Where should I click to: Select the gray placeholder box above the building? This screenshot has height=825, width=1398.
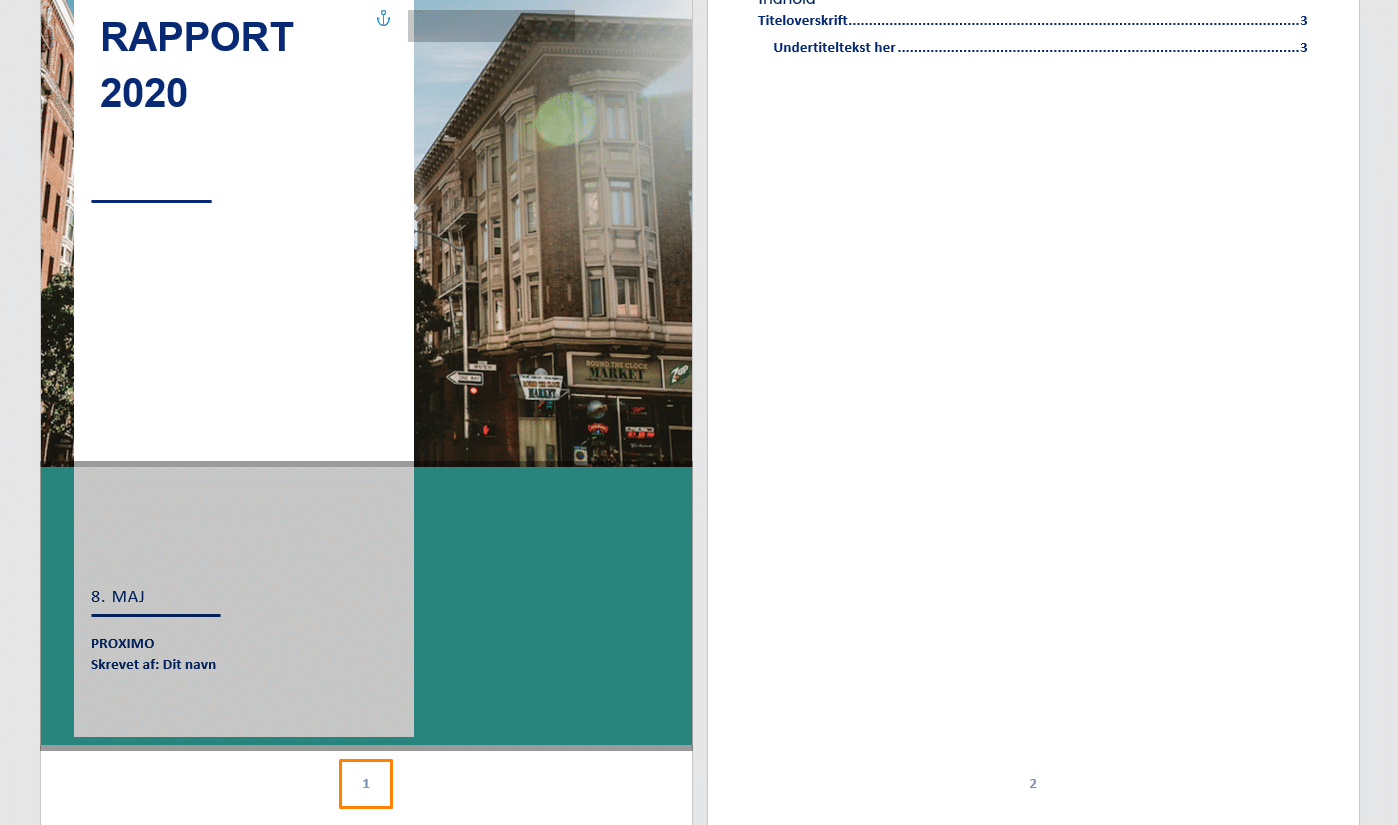pos(490,27)
